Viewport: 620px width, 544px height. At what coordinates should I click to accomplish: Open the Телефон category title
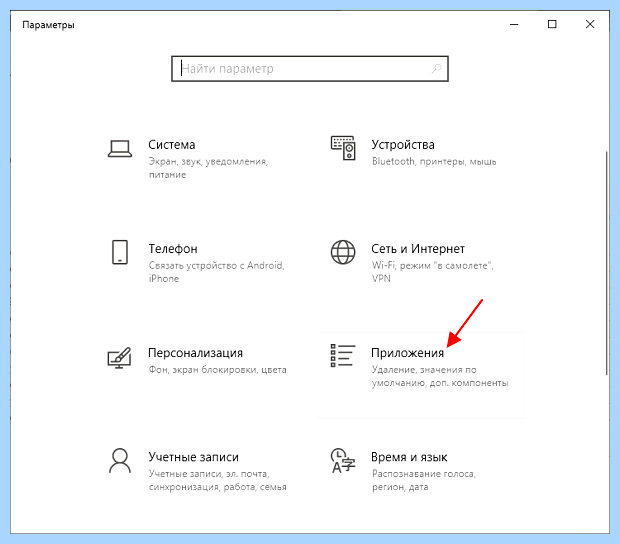point(173,249)
